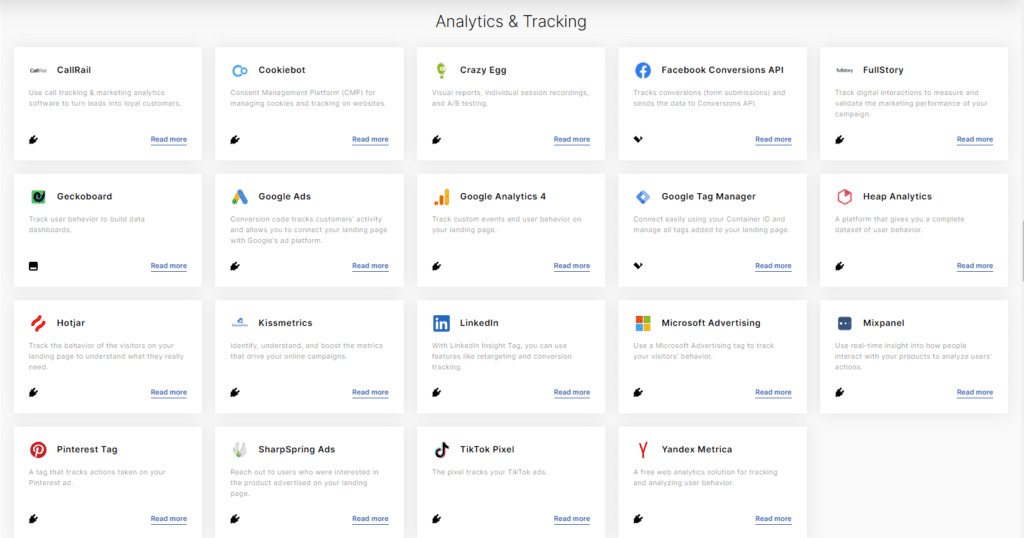This screenshot has width=1024, height=538.
Task: Click the Hotjar logo icon
Action: [39, 323]
